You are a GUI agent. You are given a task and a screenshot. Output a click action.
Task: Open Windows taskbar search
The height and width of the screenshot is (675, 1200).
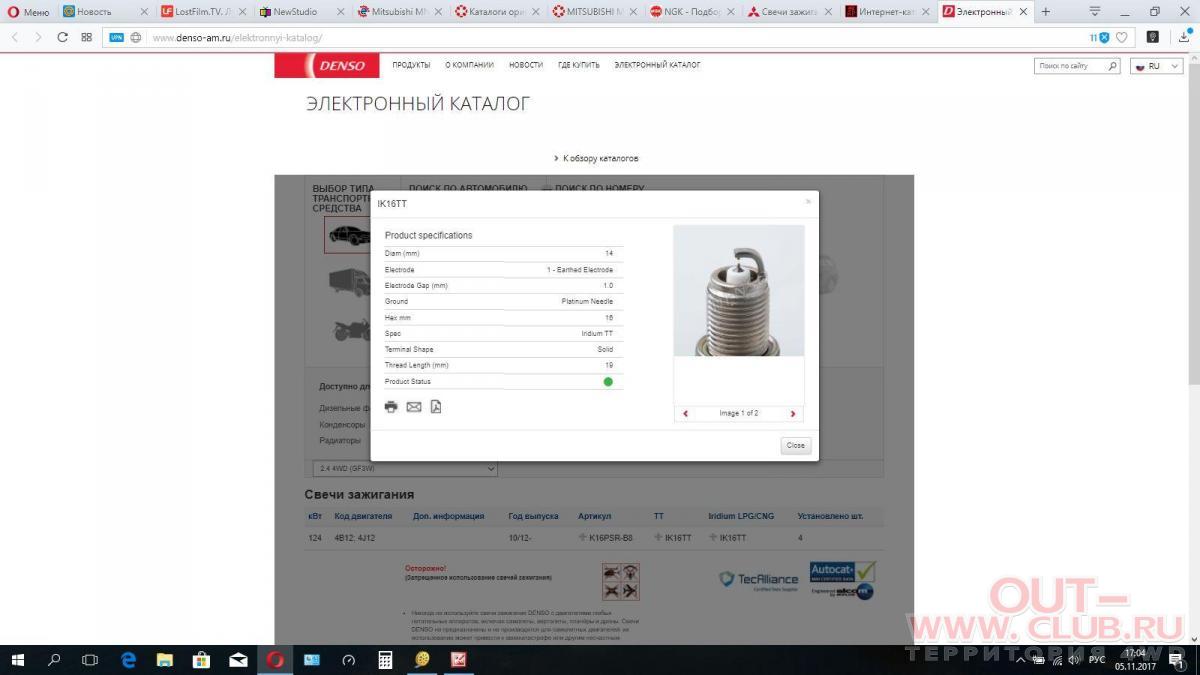coord(54,660)
